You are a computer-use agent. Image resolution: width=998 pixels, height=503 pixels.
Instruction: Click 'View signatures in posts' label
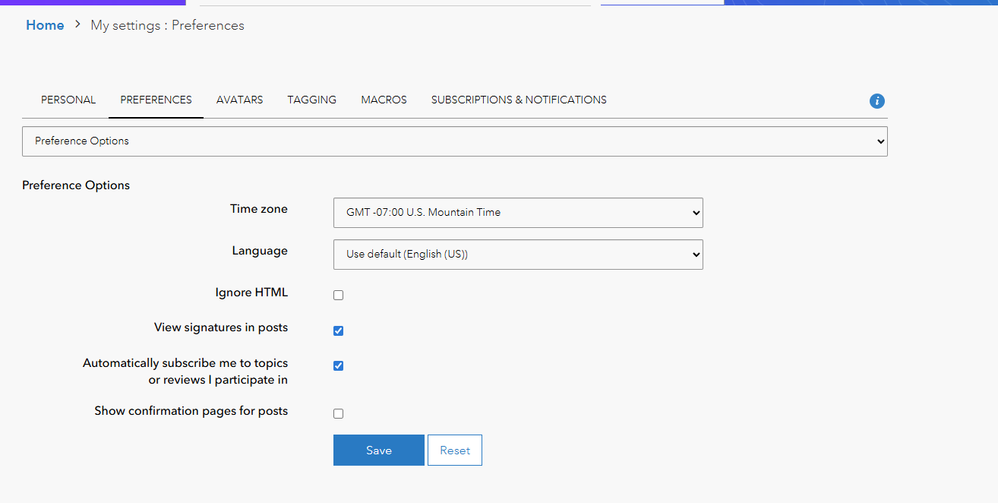(x=221, y=328)
